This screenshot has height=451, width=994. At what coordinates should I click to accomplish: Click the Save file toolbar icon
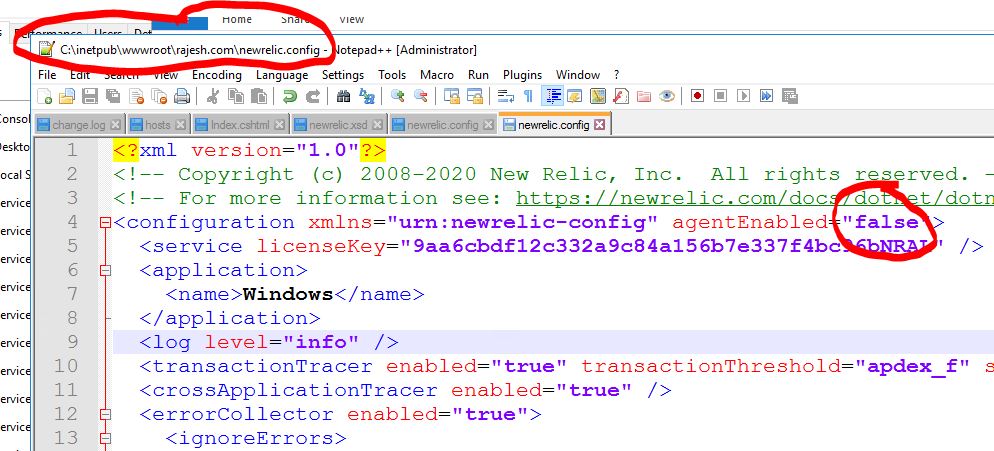pyautogui.click(x=89, y=97)
